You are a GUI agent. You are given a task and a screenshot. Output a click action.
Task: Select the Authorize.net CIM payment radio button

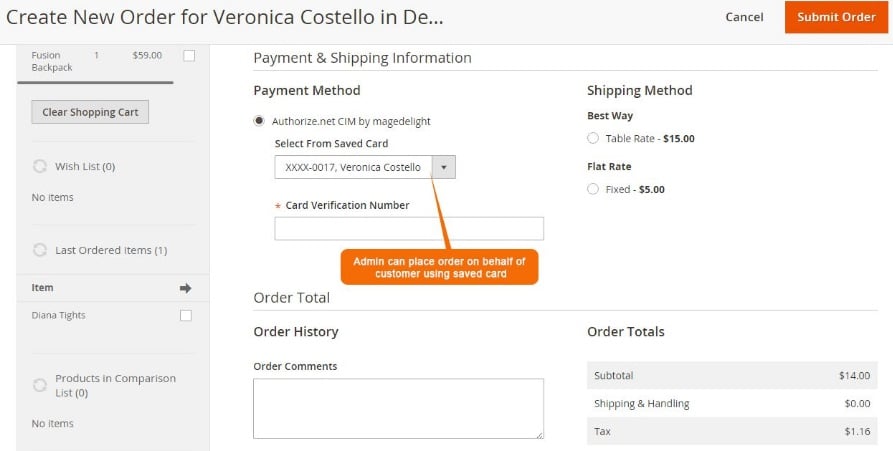coord(259,121)
